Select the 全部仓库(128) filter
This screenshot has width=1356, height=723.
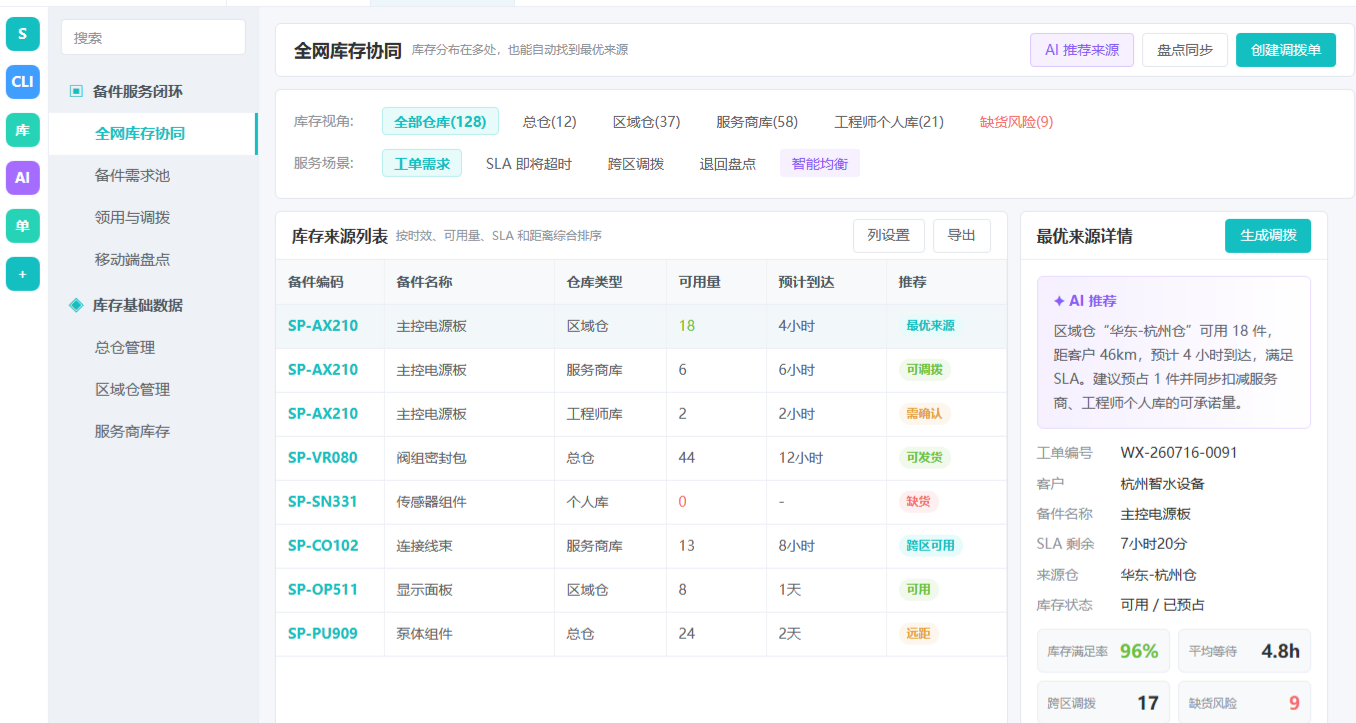tap(440, 122)
